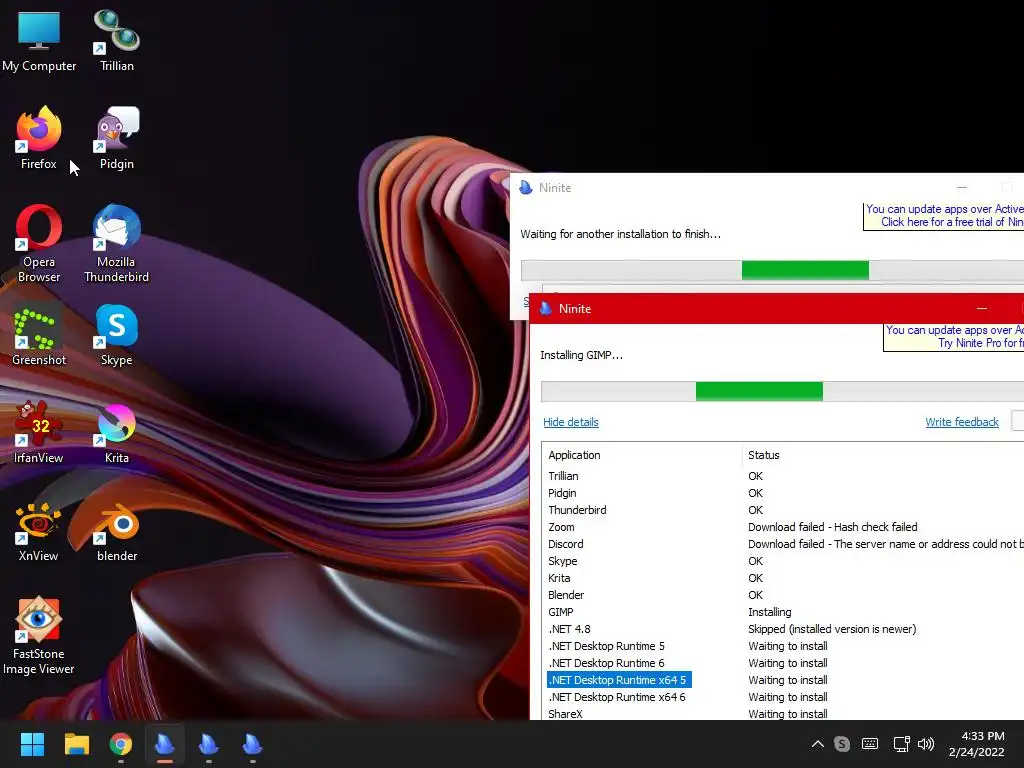Image resolution: width=1024 pixels, height=768 pixels.
Task: Open the touch keyboard tray icon
Action: tap(870, 743)
